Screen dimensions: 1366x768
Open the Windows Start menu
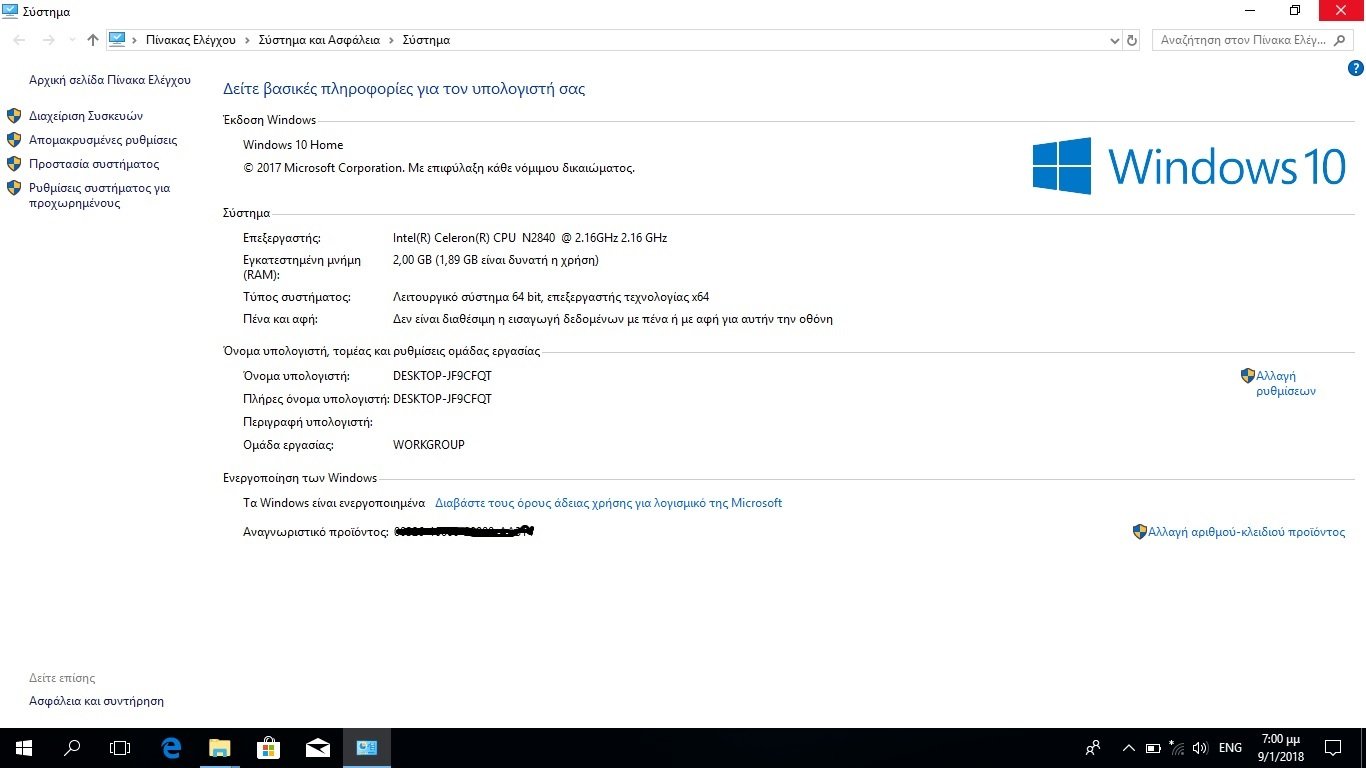tap(23, 747)
